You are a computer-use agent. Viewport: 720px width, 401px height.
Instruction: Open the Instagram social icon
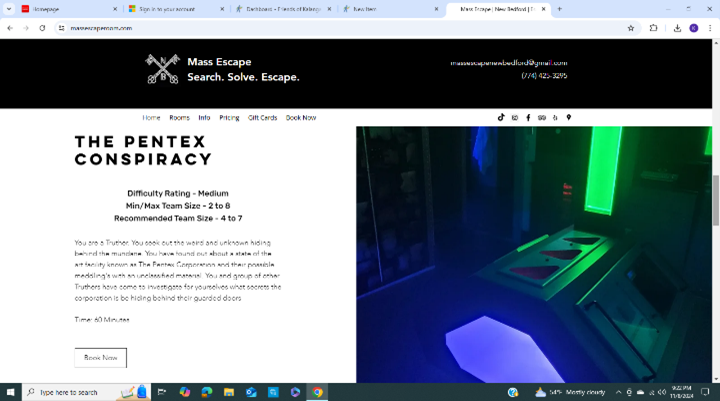[515, 118]
